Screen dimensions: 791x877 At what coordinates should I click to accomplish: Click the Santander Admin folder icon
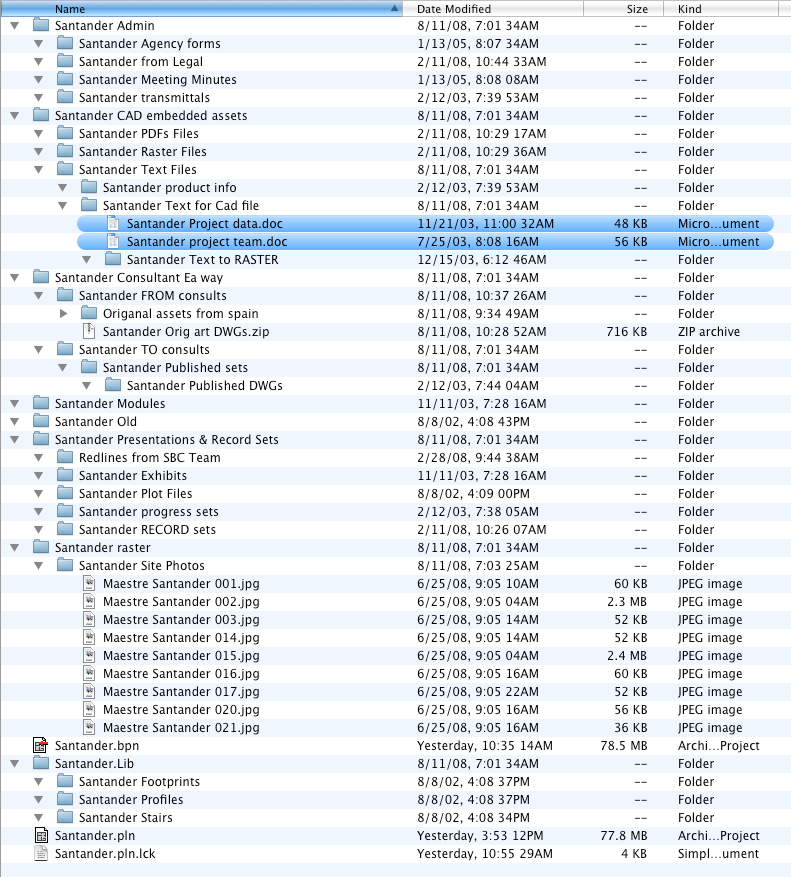(41, 25)
